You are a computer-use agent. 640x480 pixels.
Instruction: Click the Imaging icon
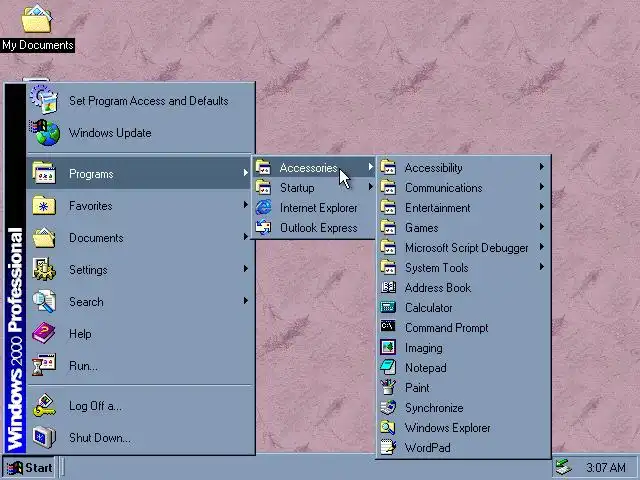click(x=388, y=347)
